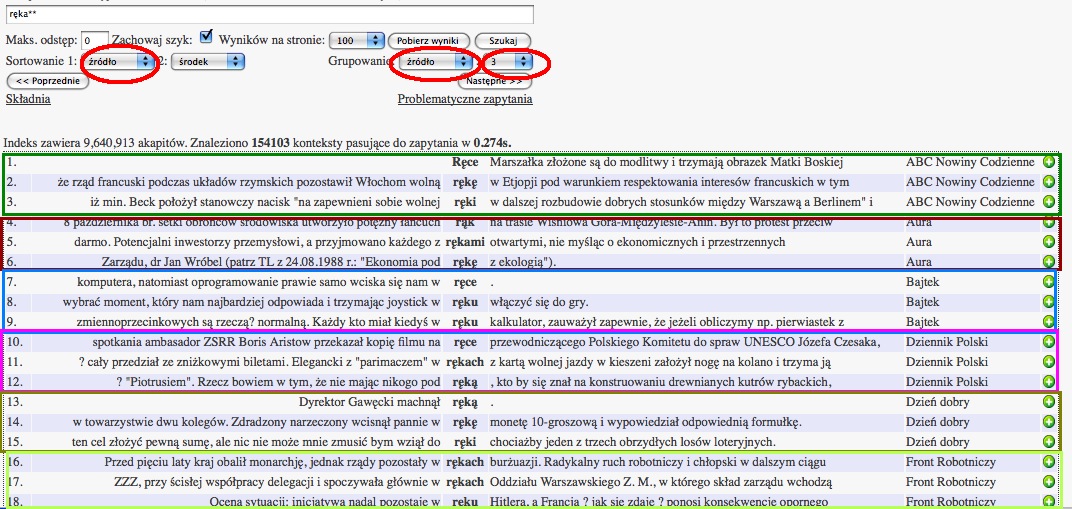Screen dimensions: 1072x509
Task: Open the Składnia link
Action: click(x=28, y=99)
